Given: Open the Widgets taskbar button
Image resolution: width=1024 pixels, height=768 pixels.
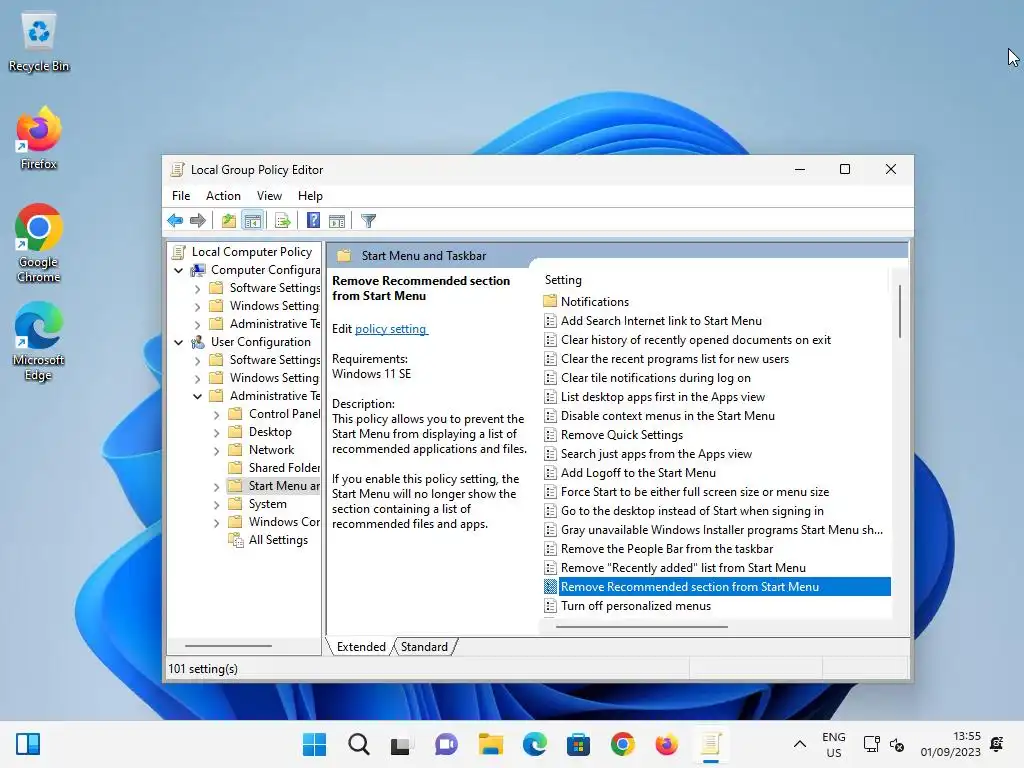Looking at the screenshot, I should coord(28,744).
